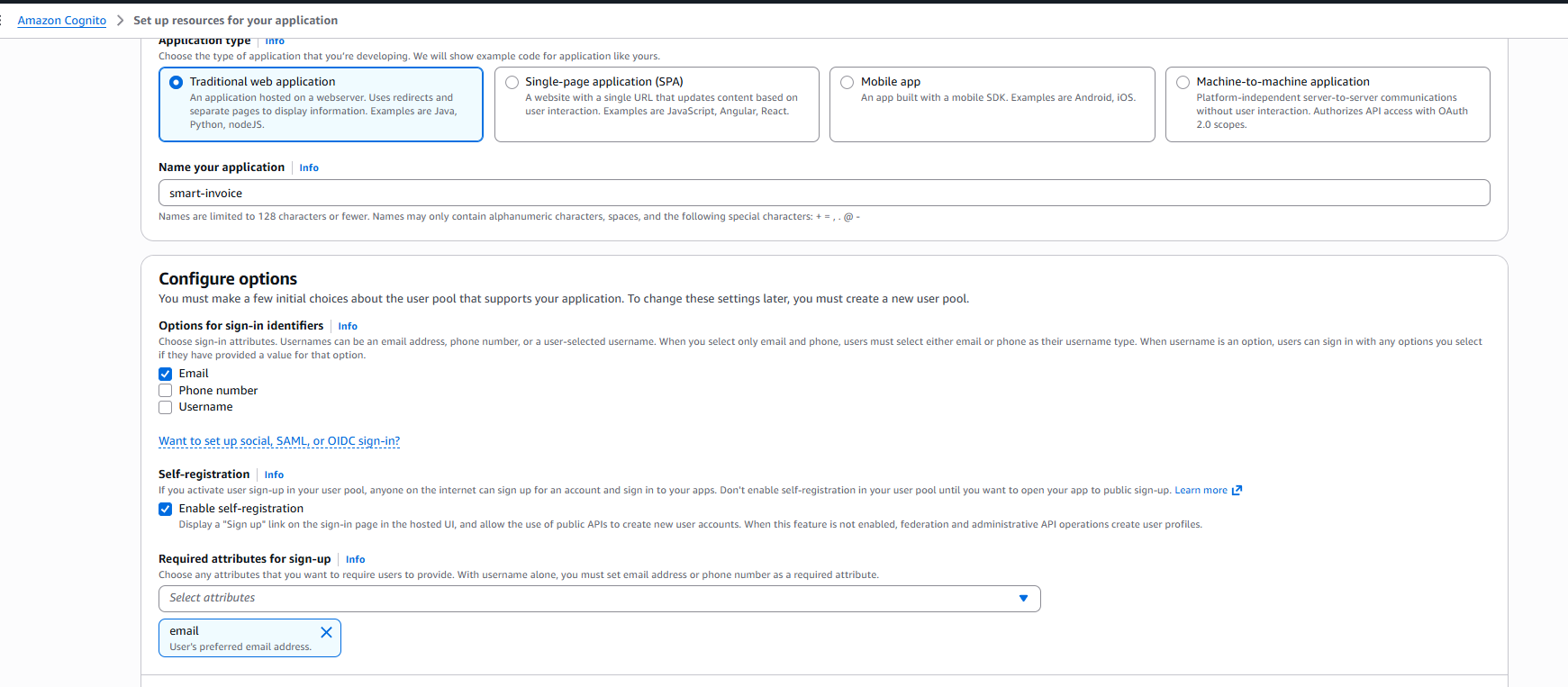Choose Single-page application (SPA) option
This screenshot has width=1568, height=687.
pyautogui.click(x=512, y=82)
